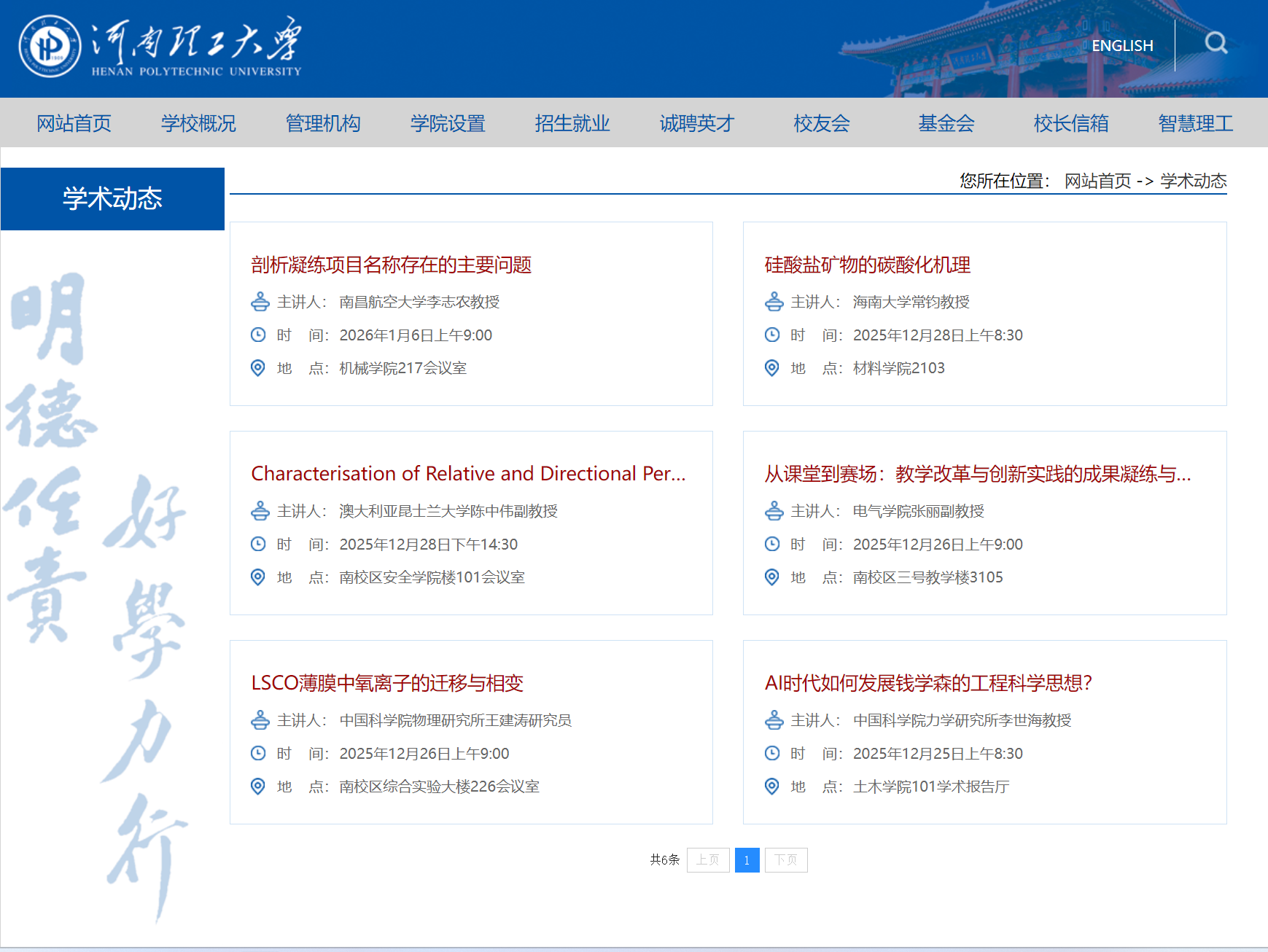
Task: Click 网站首页 in the breadcrumb path
Action: click(x=1097, y=181)
